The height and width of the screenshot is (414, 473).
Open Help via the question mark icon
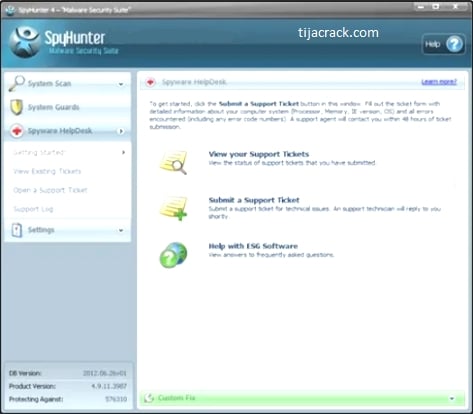[454, 44]
